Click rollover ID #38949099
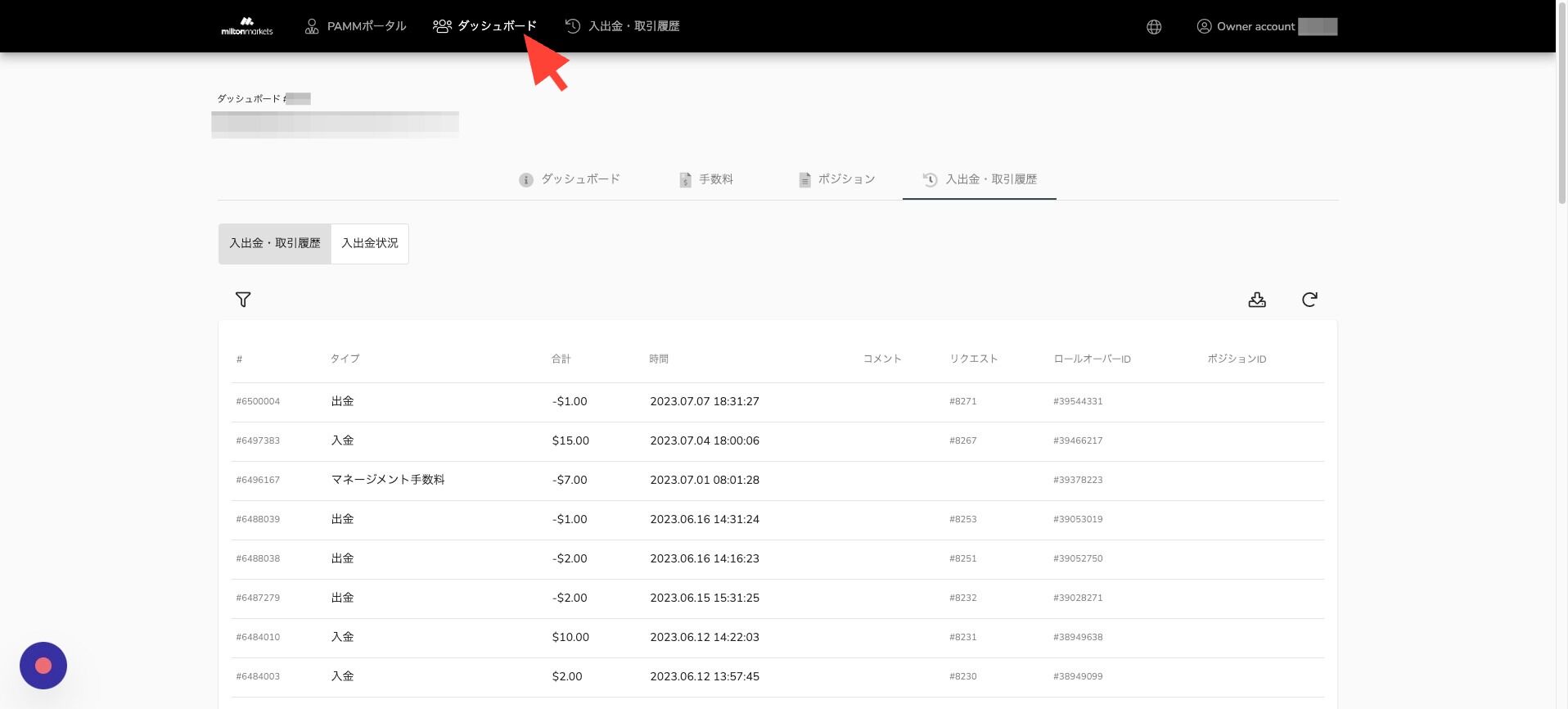This screenshot has height=709, width=1568. (x=1078, y=676)
